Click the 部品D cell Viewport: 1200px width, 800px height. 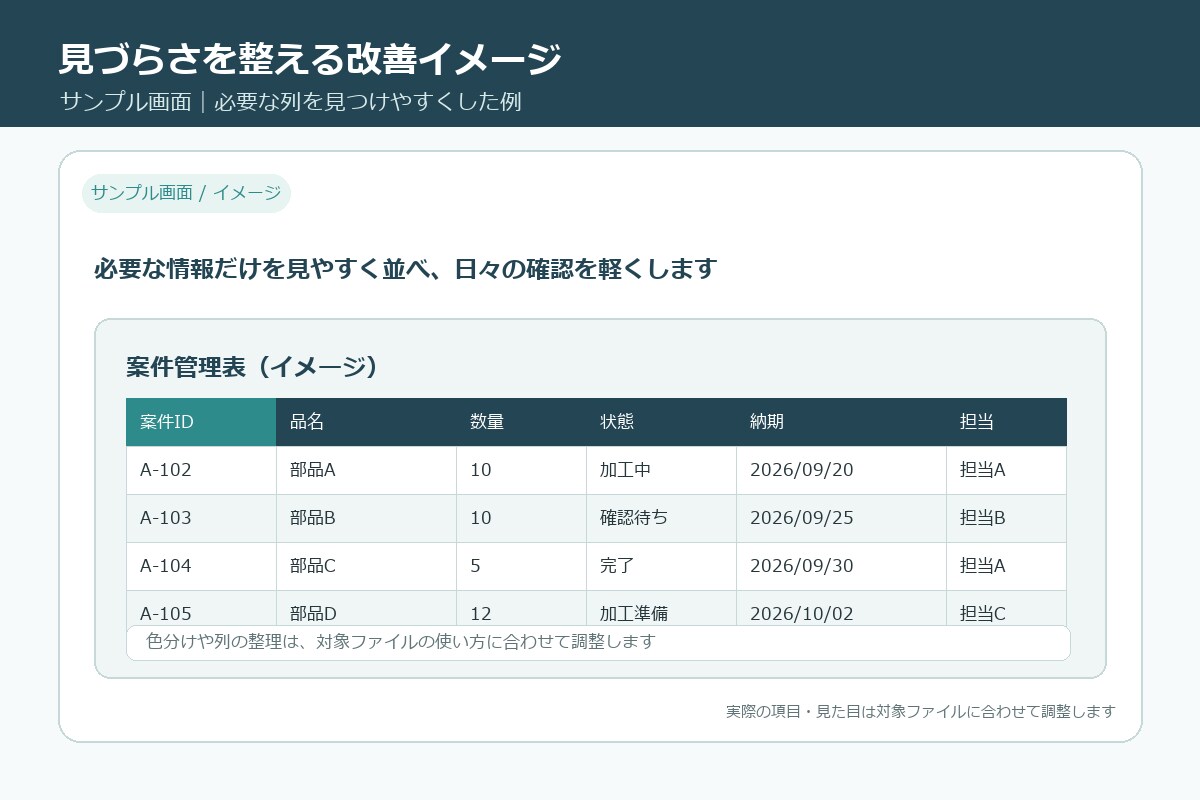tap(366, 608)
